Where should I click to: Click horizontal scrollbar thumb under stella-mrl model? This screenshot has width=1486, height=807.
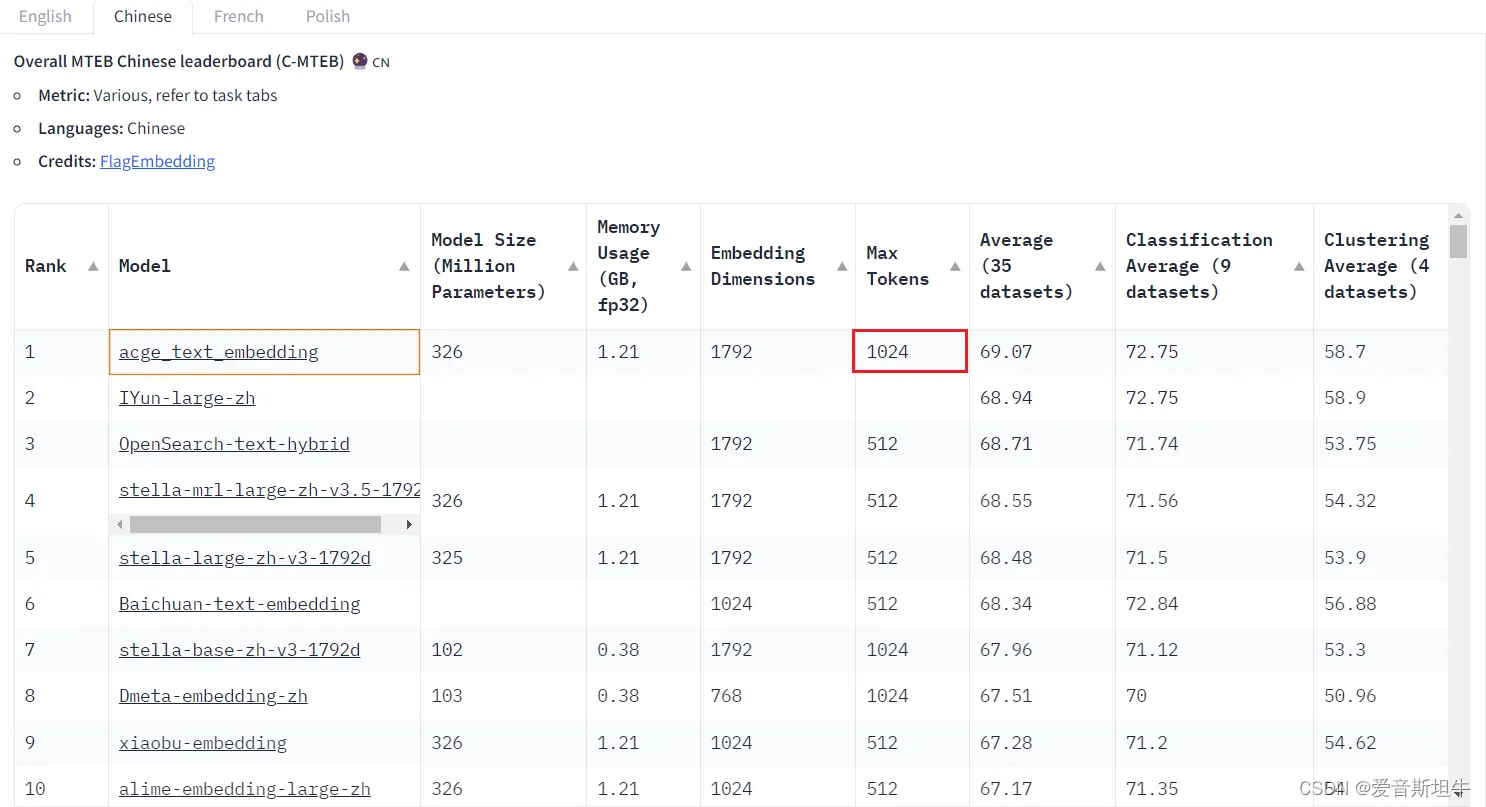255,524
